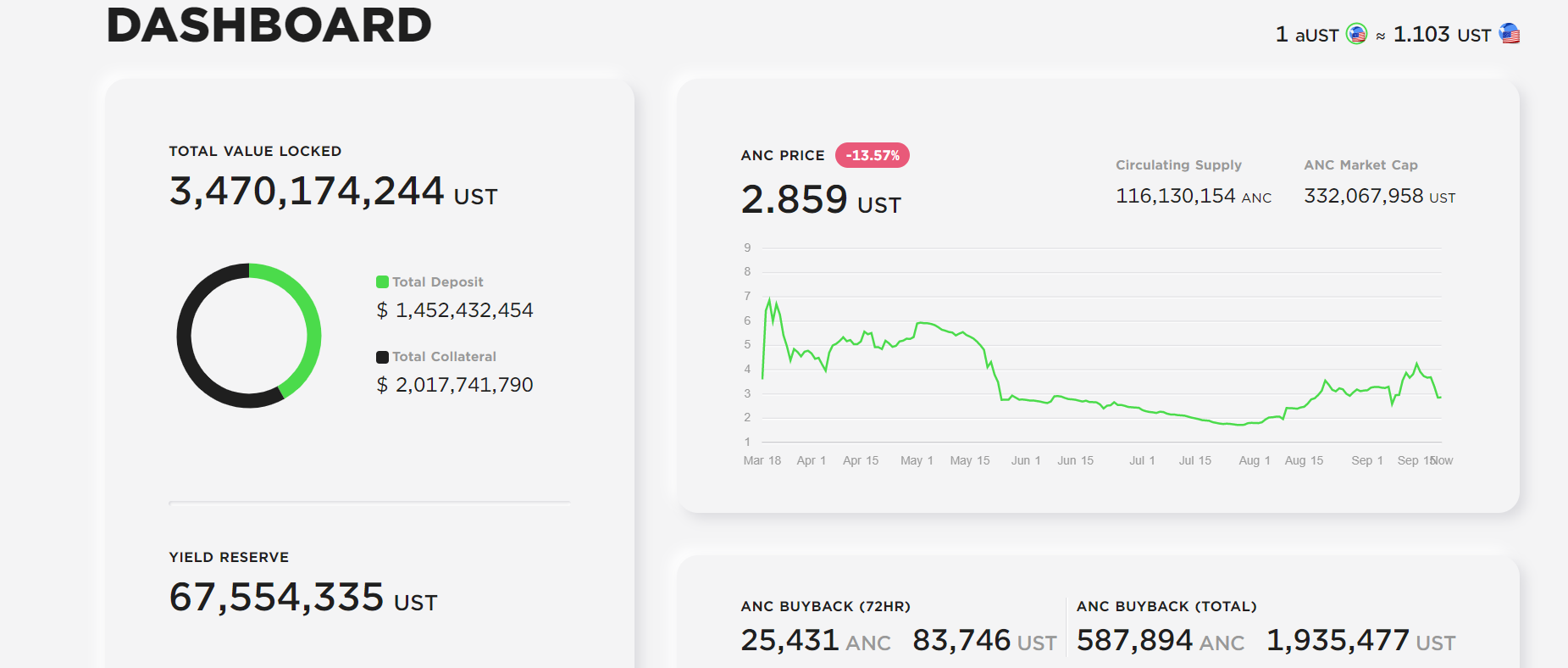Click the Total Deposit label
1568x668 pixels.
(438, 282)
